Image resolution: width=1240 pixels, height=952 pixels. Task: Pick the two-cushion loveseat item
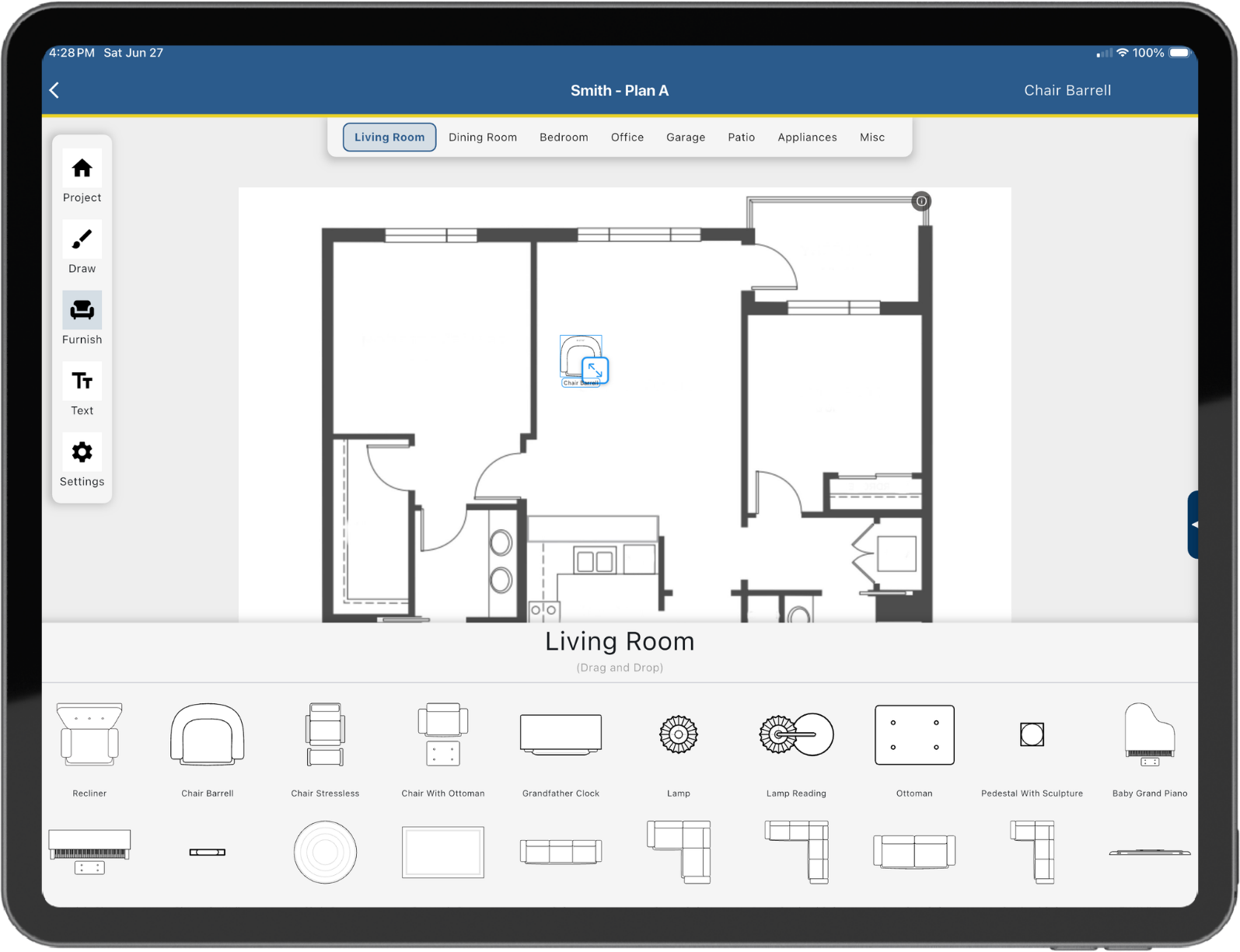[914, 852]
